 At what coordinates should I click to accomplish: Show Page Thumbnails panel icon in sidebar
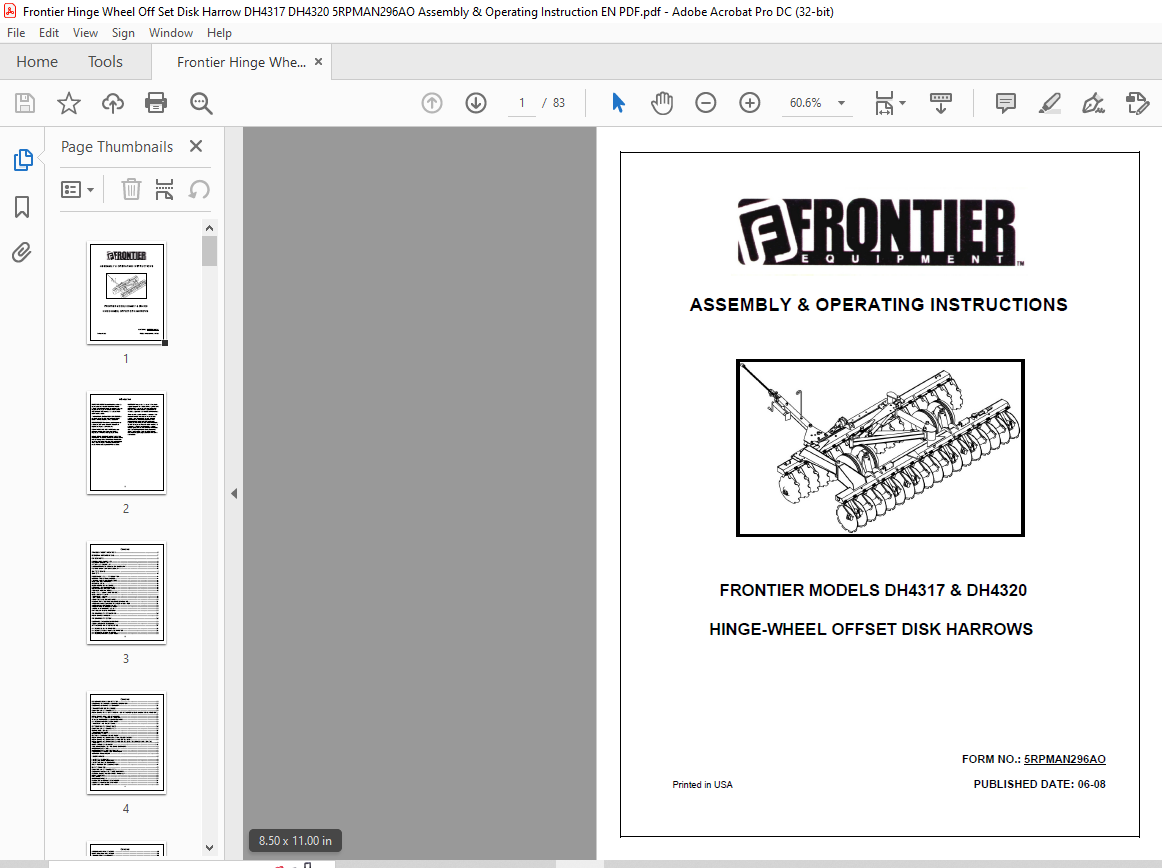tap(23, 159)
